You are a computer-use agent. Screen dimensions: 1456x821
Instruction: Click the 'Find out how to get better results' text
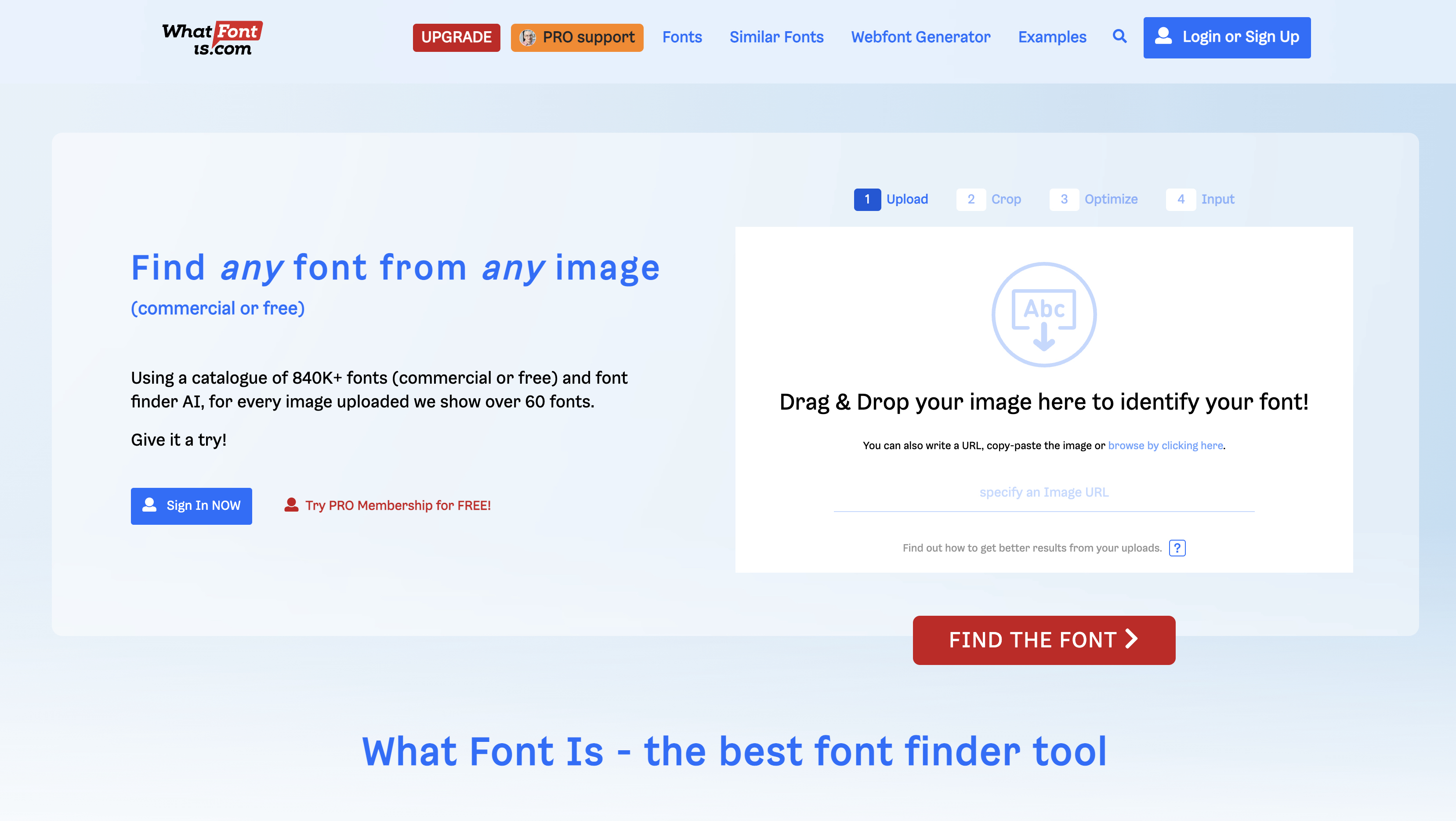pos(1032,548)
